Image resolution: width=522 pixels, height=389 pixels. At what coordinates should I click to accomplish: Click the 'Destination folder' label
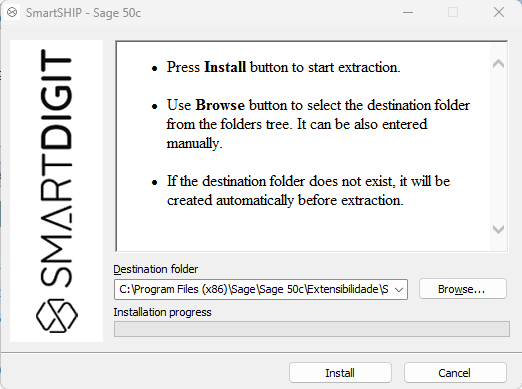[x=156, y=269]
